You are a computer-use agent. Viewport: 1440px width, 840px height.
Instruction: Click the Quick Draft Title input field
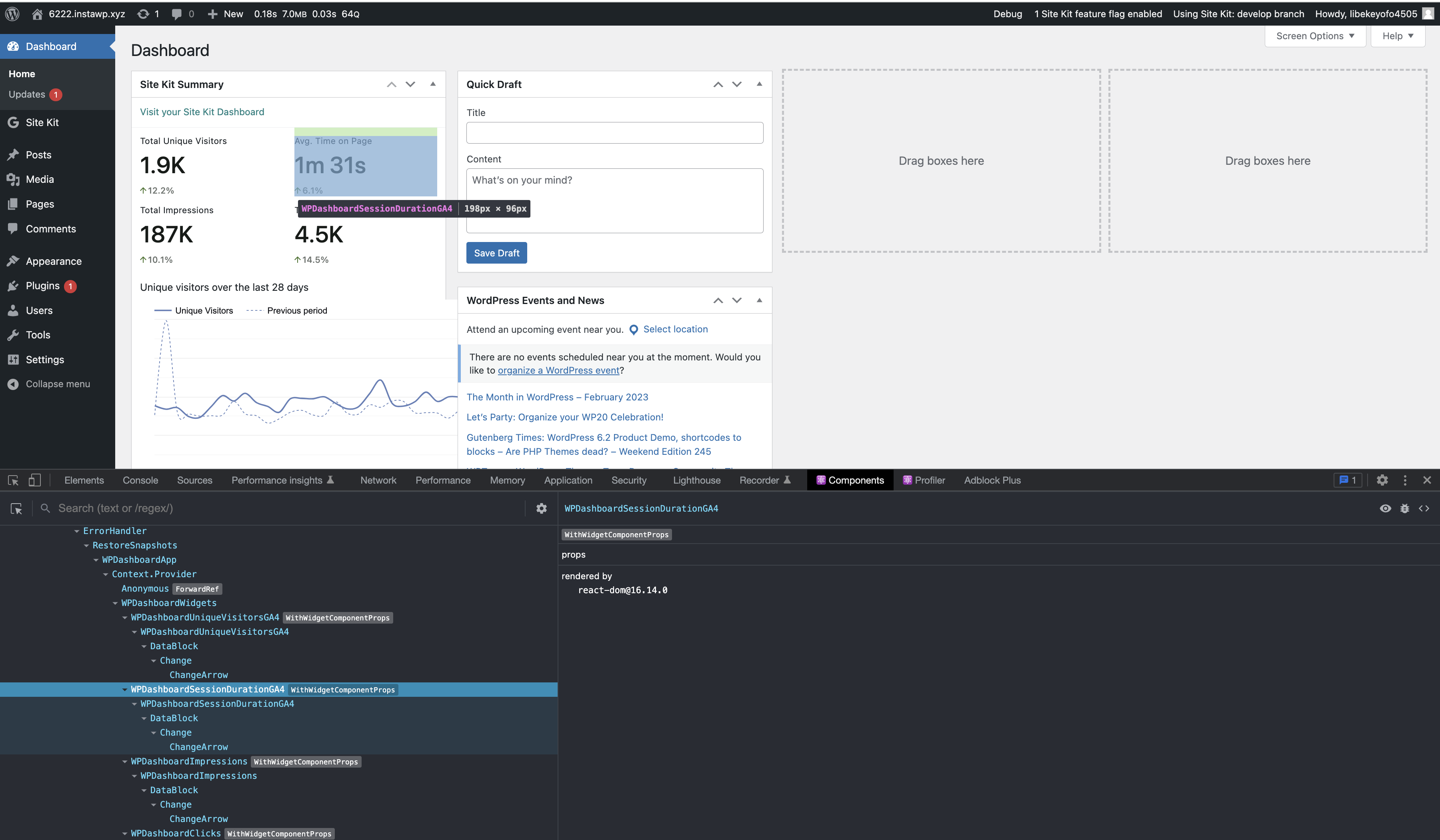click(x=614, y=132)
